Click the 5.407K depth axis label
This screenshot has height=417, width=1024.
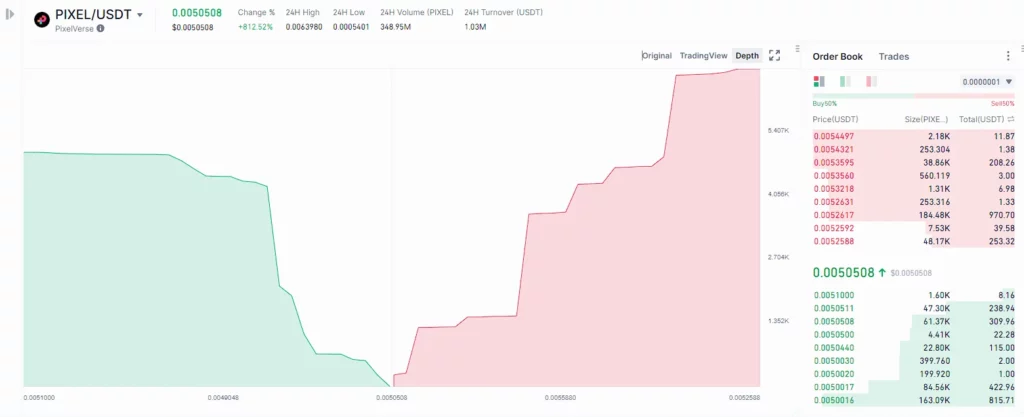(778, 131)
